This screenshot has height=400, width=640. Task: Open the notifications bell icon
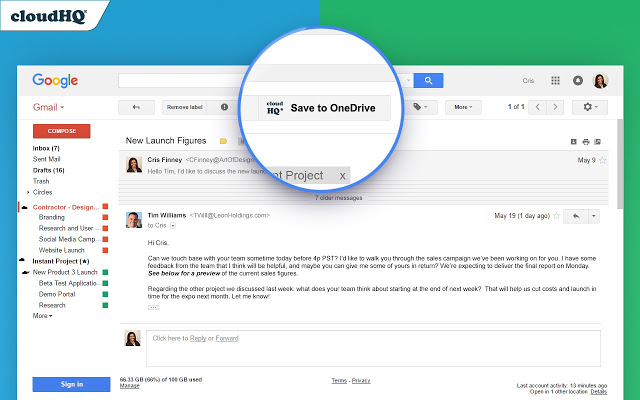[x=578, y=80]
